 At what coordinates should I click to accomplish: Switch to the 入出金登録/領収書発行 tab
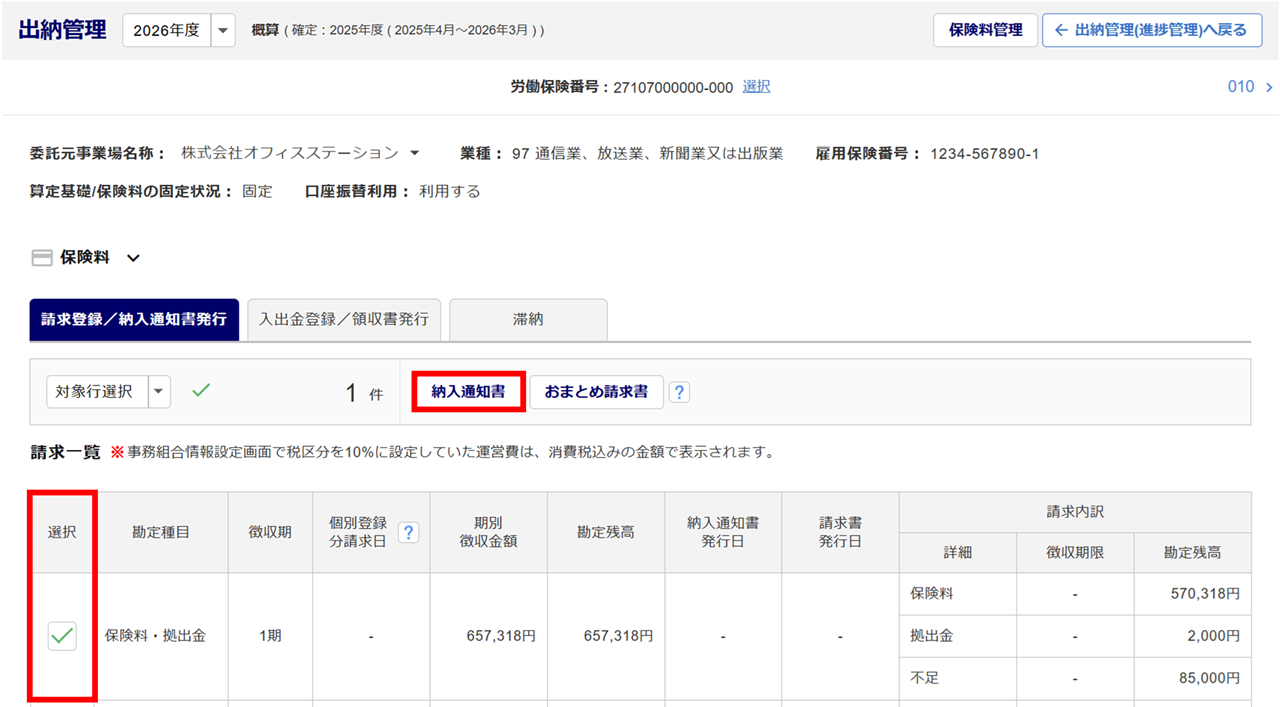pos(343,320)
